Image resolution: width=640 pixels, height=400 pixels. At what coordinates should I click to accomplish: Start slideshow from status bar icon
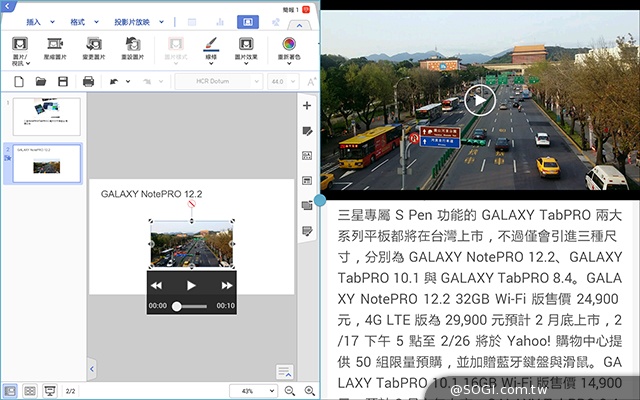(x=50, y=391)
